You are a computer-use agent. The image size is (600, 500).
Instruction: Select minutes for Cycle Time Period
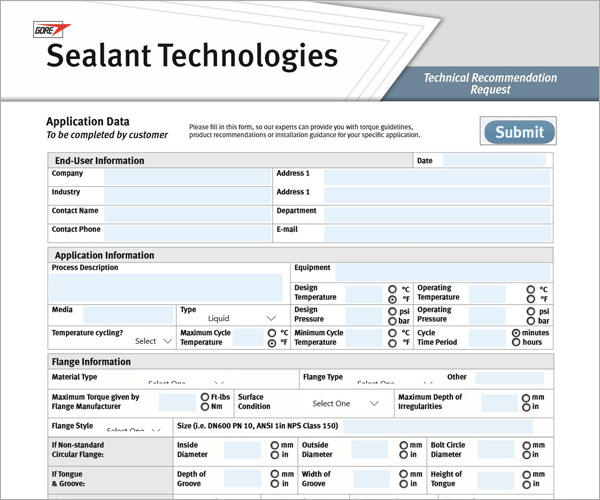pyautogui.click(x=516, y=333)
